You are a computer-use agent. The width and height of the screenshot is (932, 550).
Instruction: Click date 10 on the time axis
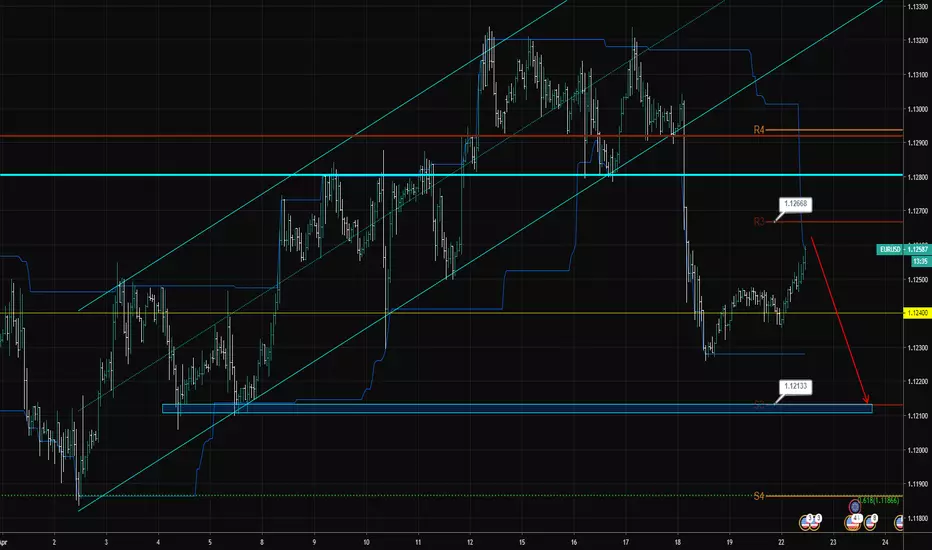click(x=366, y=542)
